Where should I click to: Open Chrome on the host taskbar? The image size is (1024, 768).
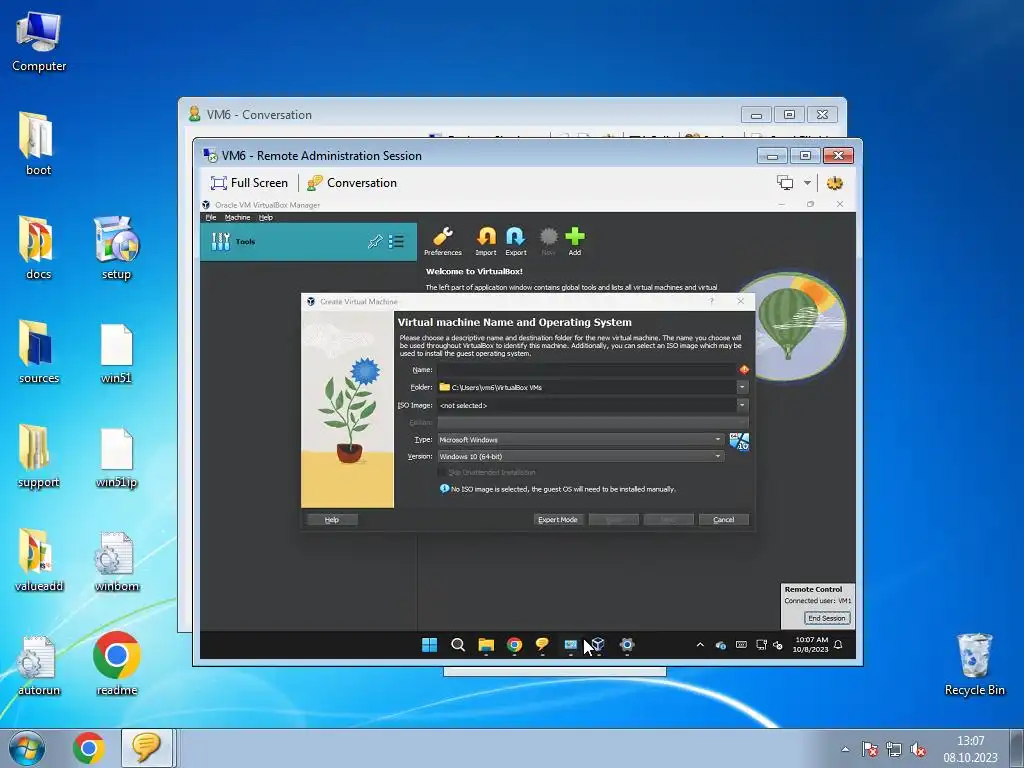point(89,748)
